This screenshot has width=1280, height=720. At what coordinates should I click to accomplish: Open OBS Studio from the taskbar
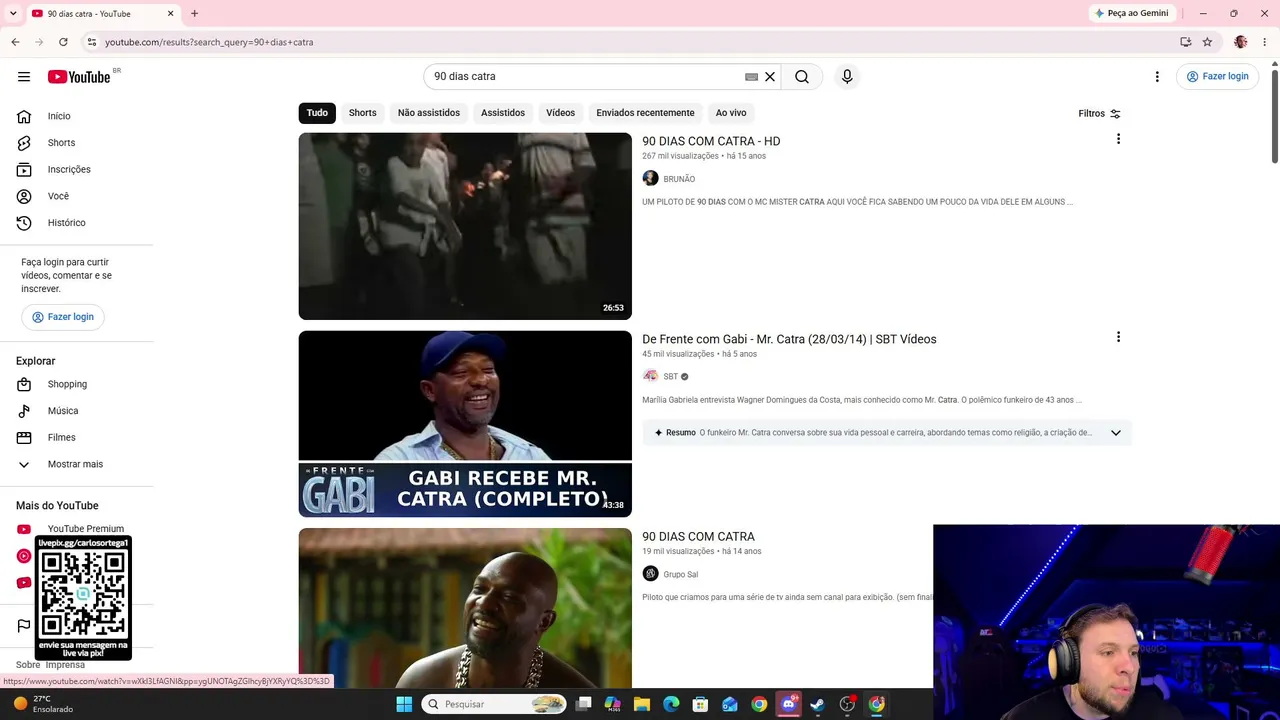pyautogui.click(x=847, y=704)
